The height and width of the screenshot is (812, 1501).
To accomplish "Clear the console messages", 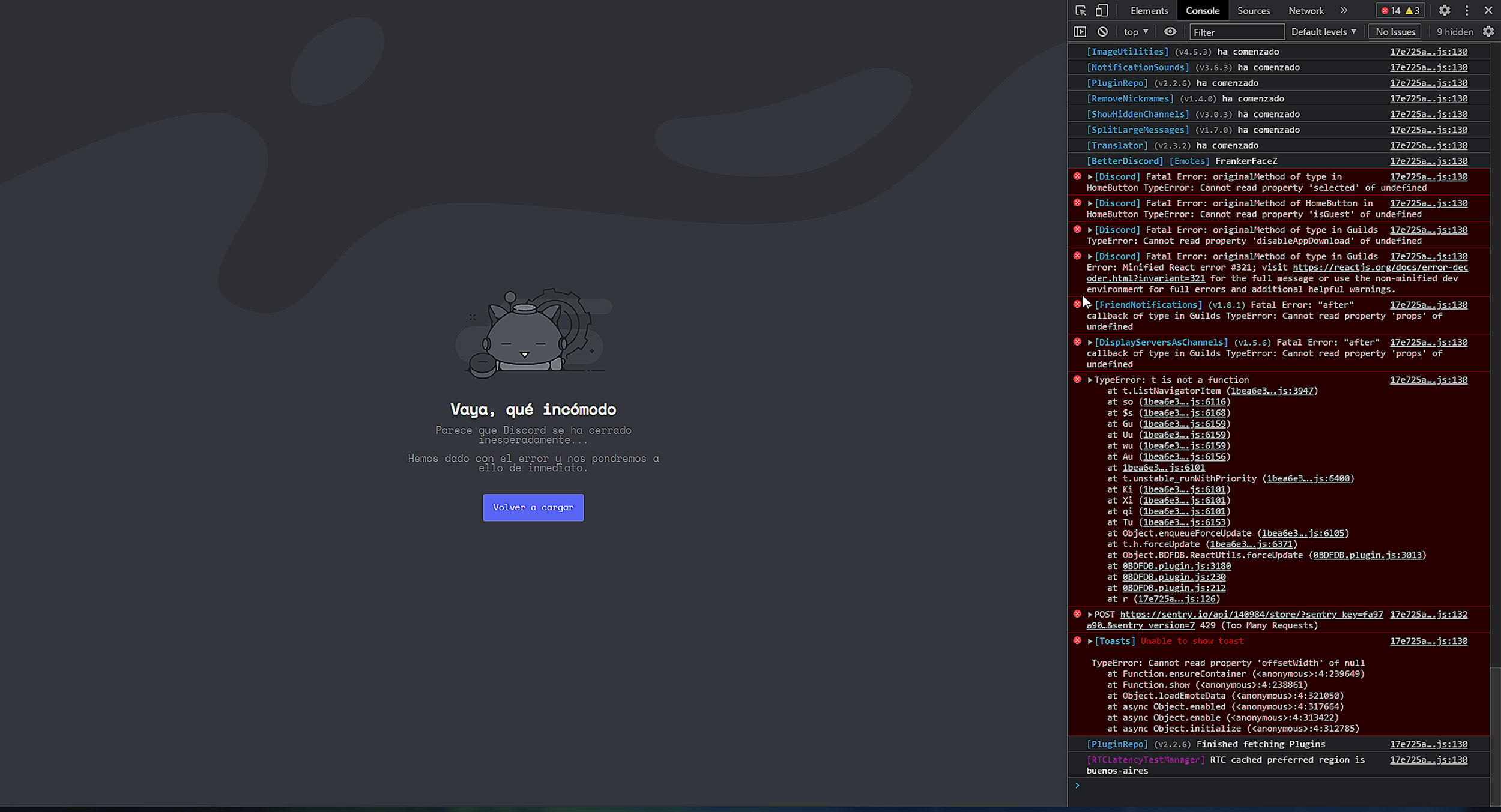I will pos(1103,31).
